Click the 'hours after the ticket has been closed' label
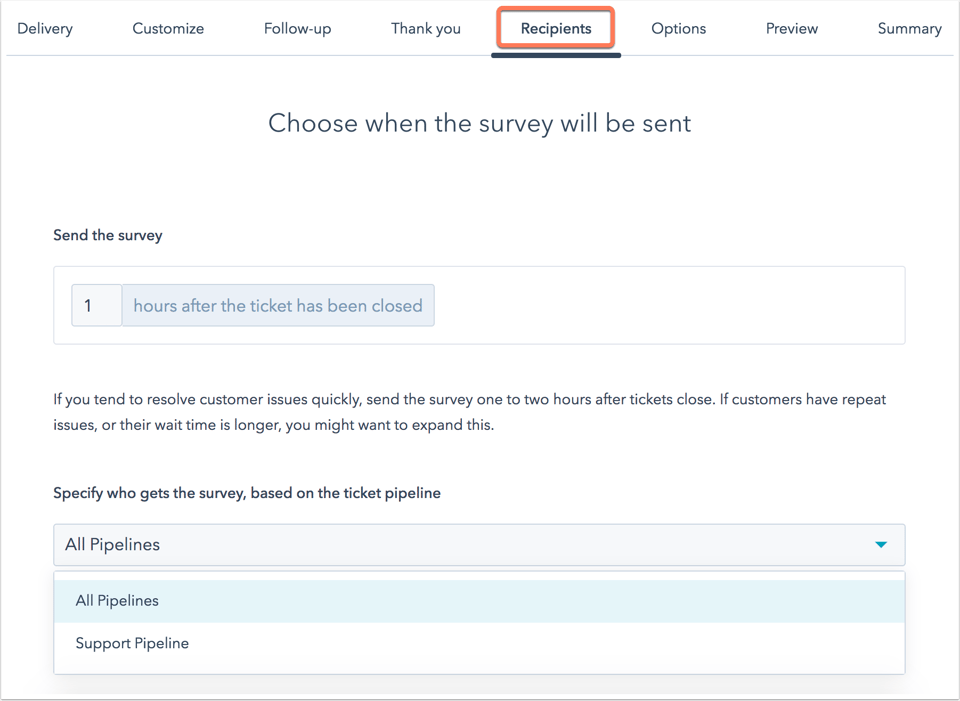 coord(278,305)
